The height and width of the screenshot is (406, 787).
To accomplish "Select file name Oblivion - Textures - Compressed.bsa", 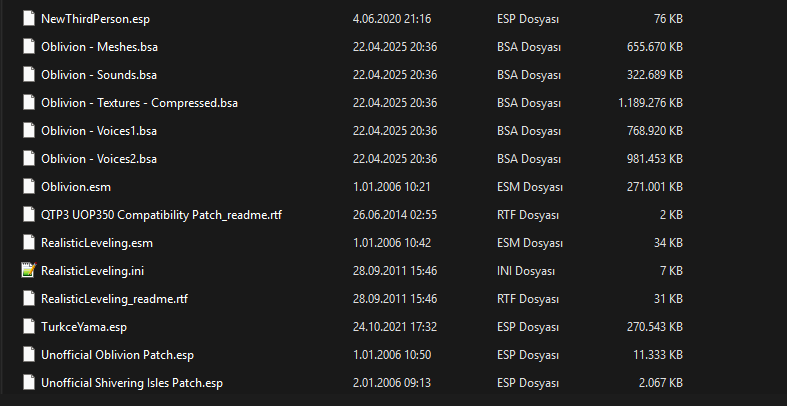I will click(140, 103).
